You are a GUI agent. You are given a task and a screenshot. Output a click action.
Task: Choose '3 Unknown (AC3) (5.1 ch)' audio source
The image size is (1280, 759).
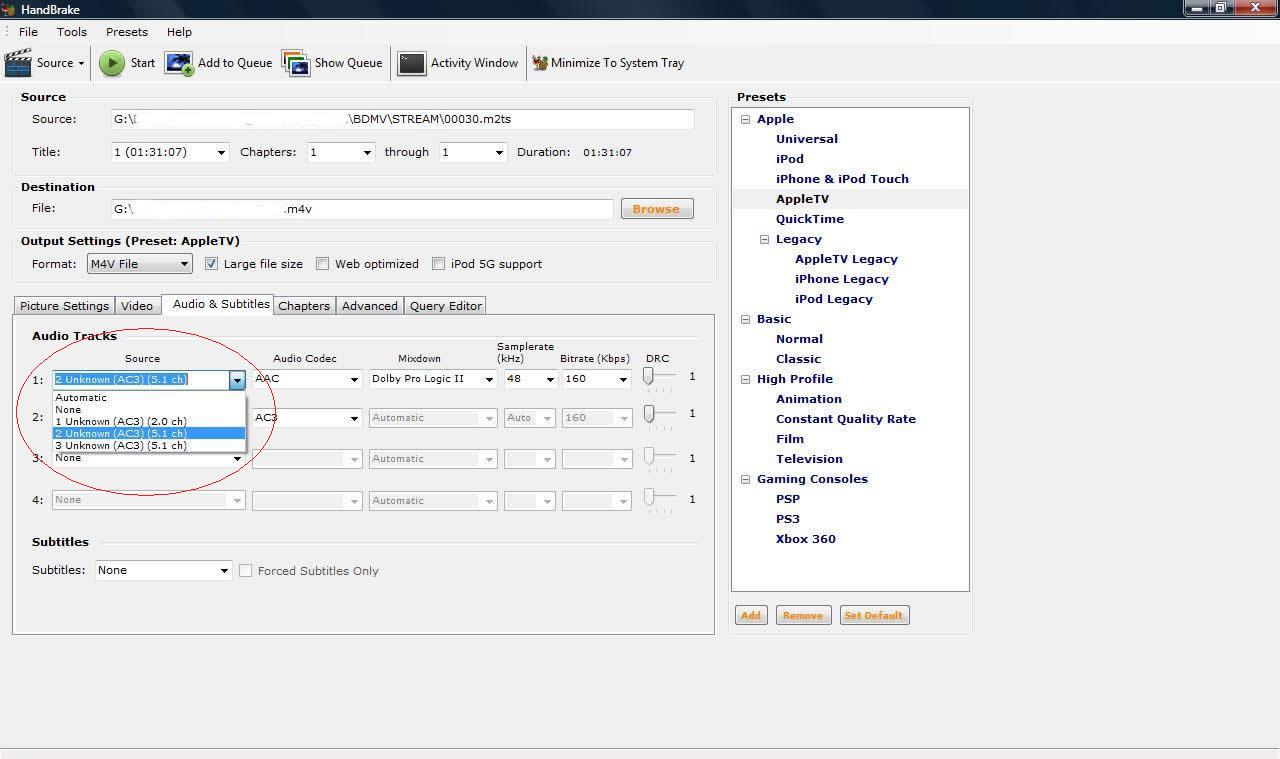[x=149, y=445]
